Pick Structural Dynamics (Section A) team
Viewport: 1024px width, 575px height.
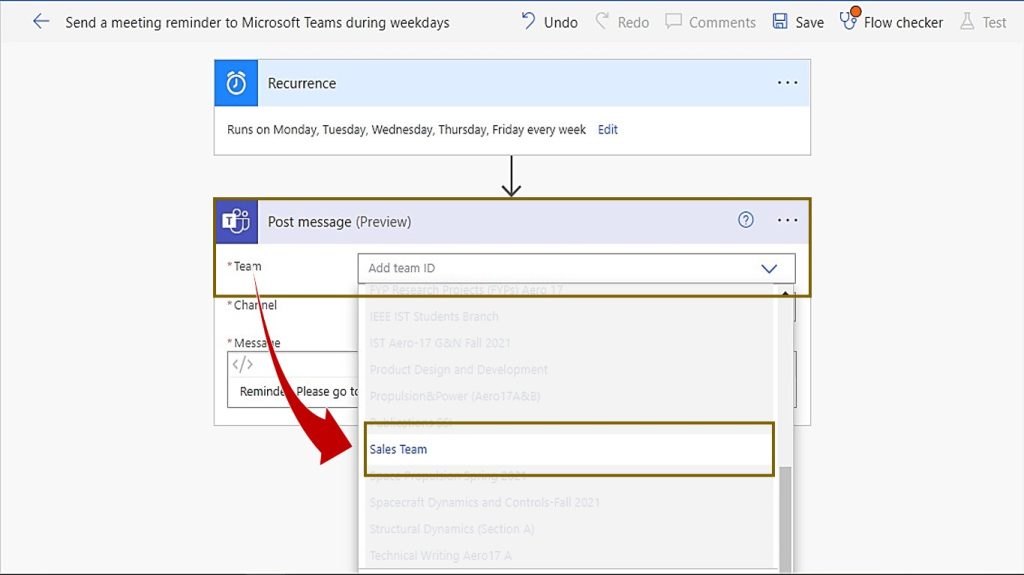click(x=451, y=529)
